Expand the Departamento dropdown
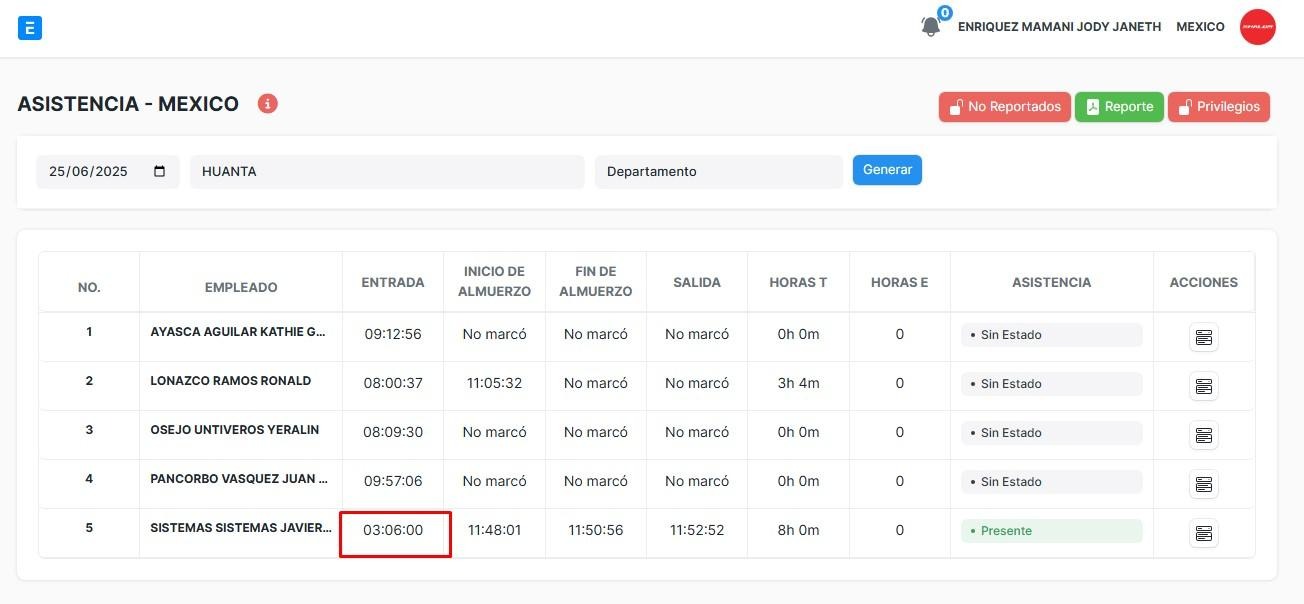Screen dimensions: 1304x604 (x=718, y=172)
